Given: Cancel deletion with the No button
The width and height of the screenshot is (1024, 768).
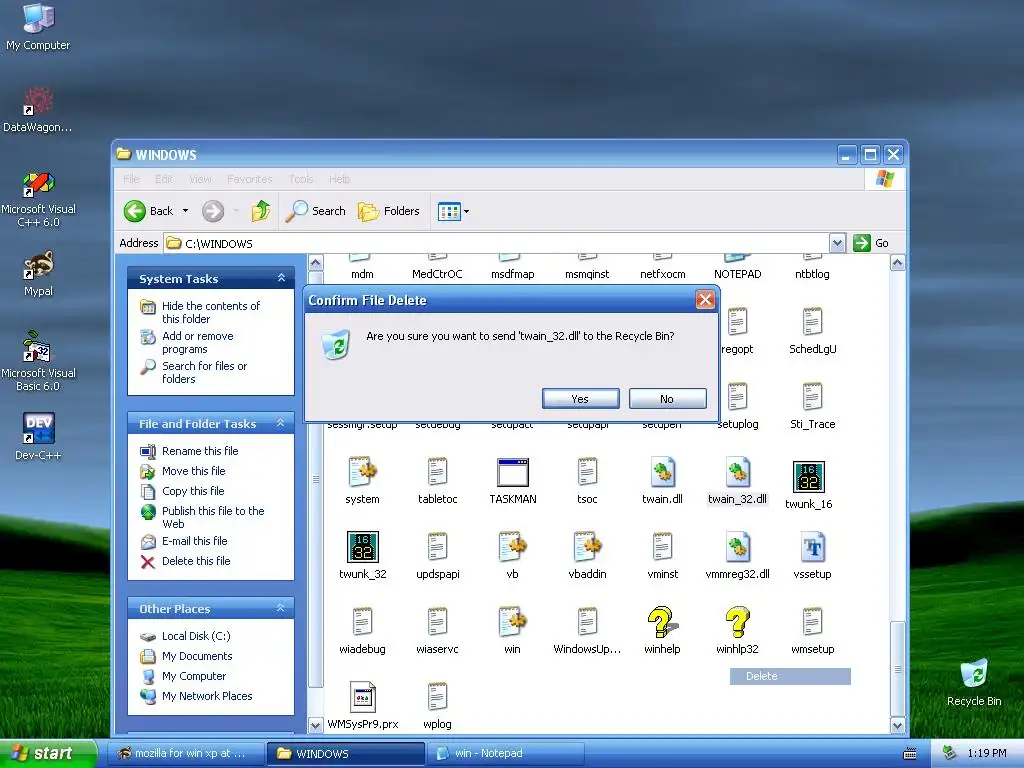Looking at the screenshot, I should point(667,398).
